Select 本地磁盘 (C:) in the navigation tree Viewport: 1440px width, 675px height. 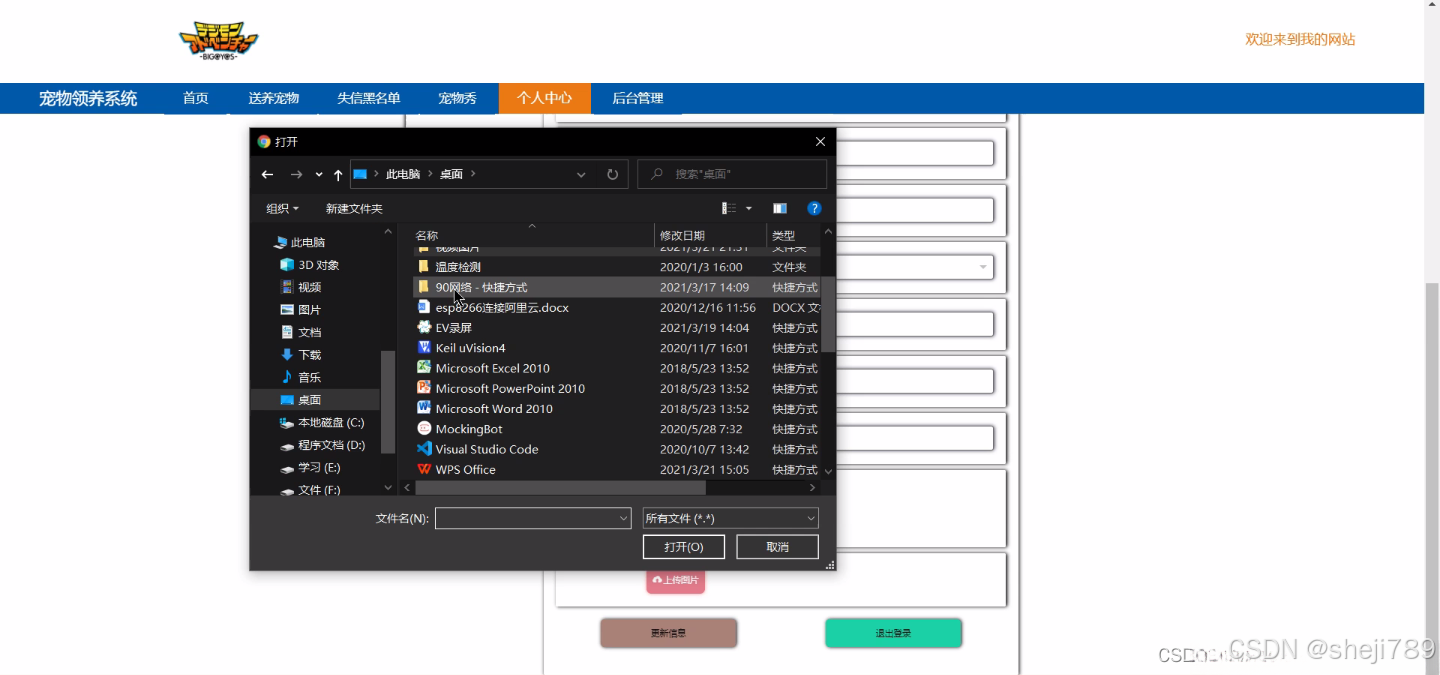(x=331, y=422)
